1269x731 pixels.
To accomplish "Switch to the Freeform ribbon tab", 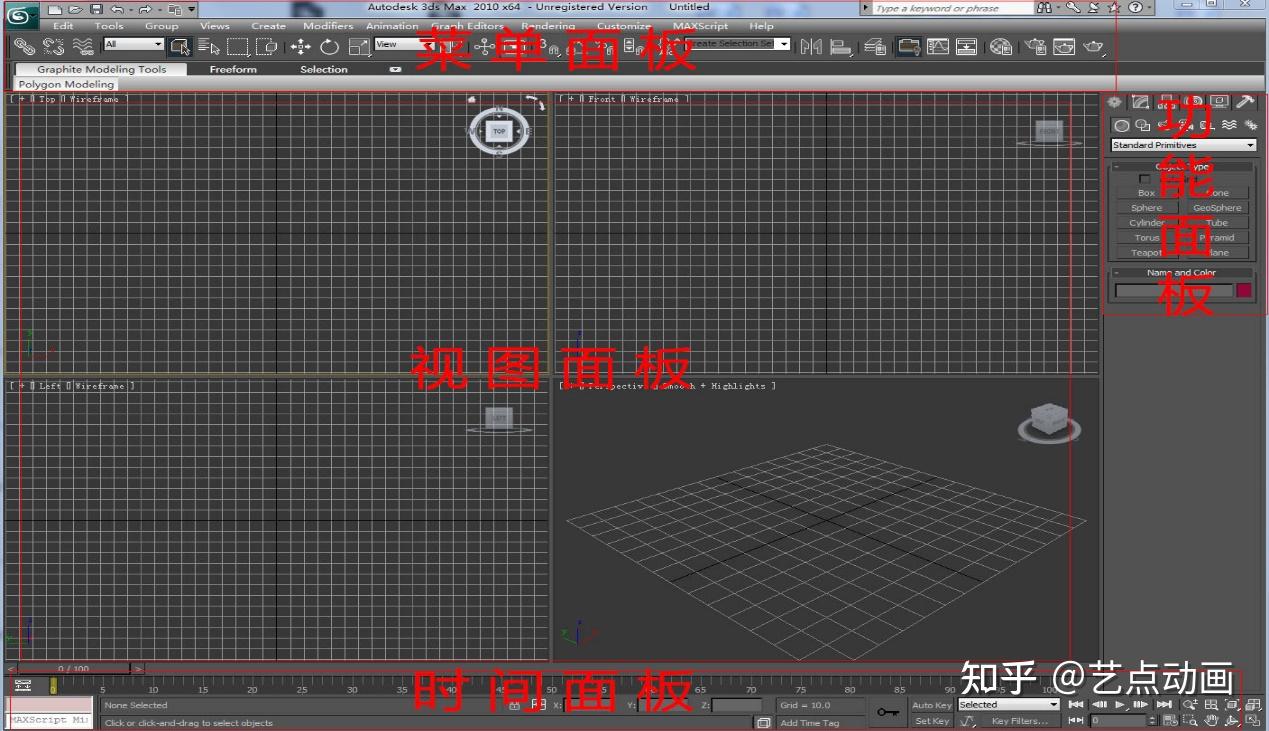I will (233, 69).
